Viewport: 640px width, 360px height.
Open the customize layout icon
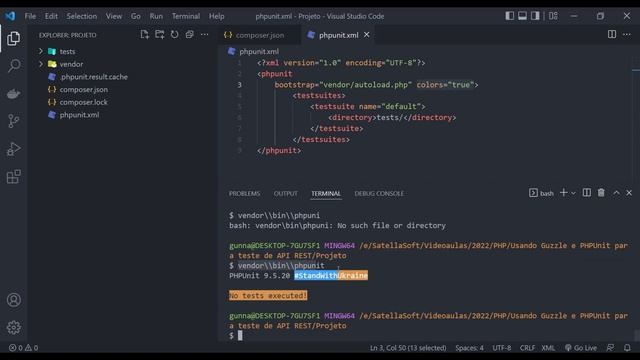click(x=553, y=16)
